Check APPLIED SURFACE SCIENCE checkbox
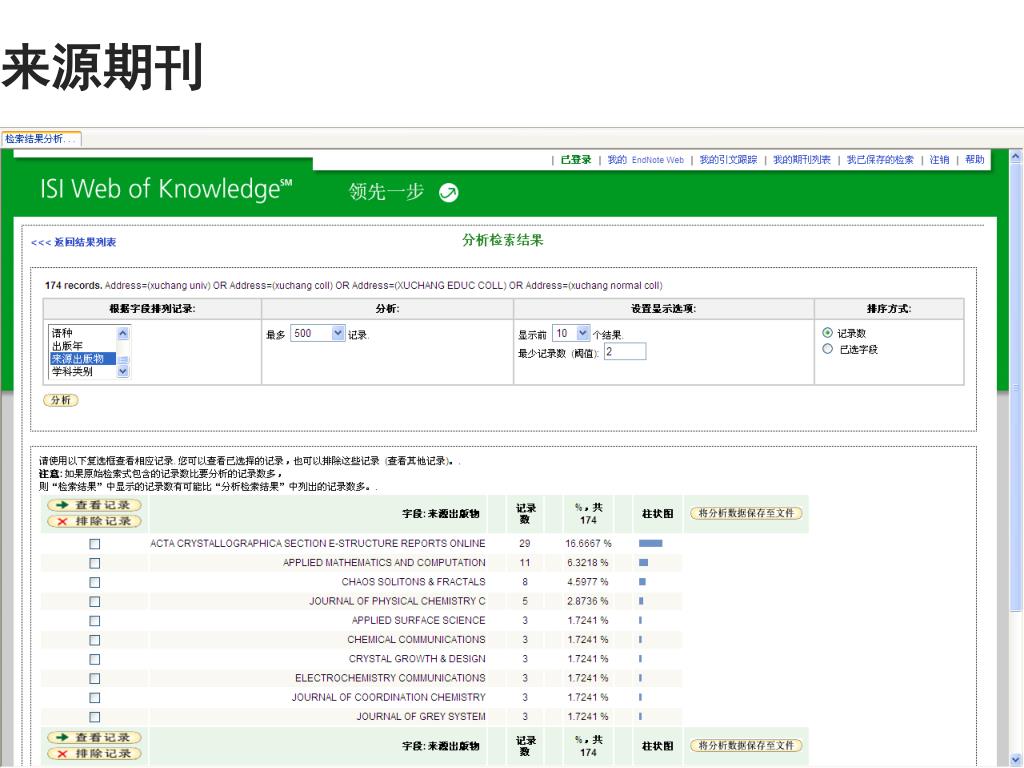The width and height of the screenshot is (1024, 768). click(x=95, y=621)
